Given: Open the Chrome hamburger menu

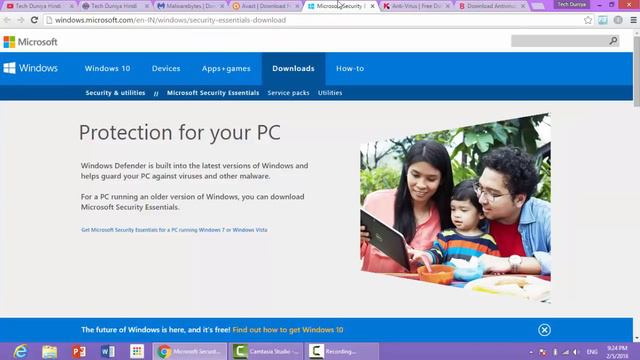Looking at the screenshot, I should (x=633, y=20).
